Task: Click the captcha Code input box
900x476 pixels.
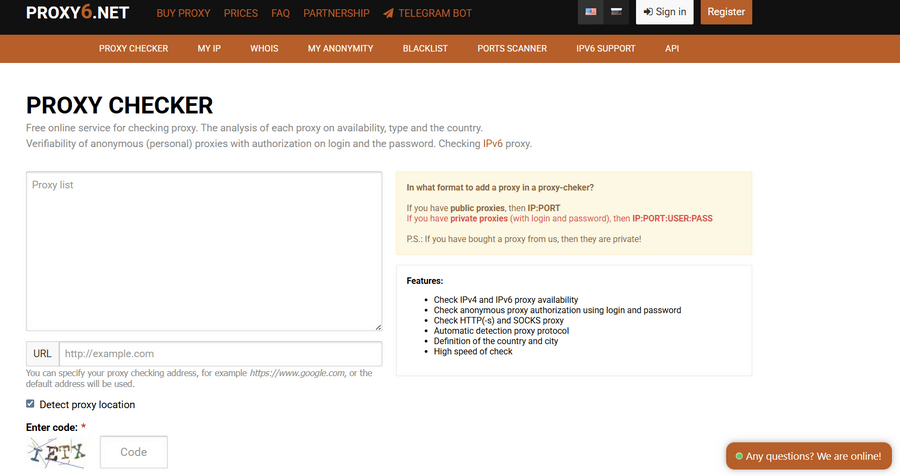Action: (134, 452)
